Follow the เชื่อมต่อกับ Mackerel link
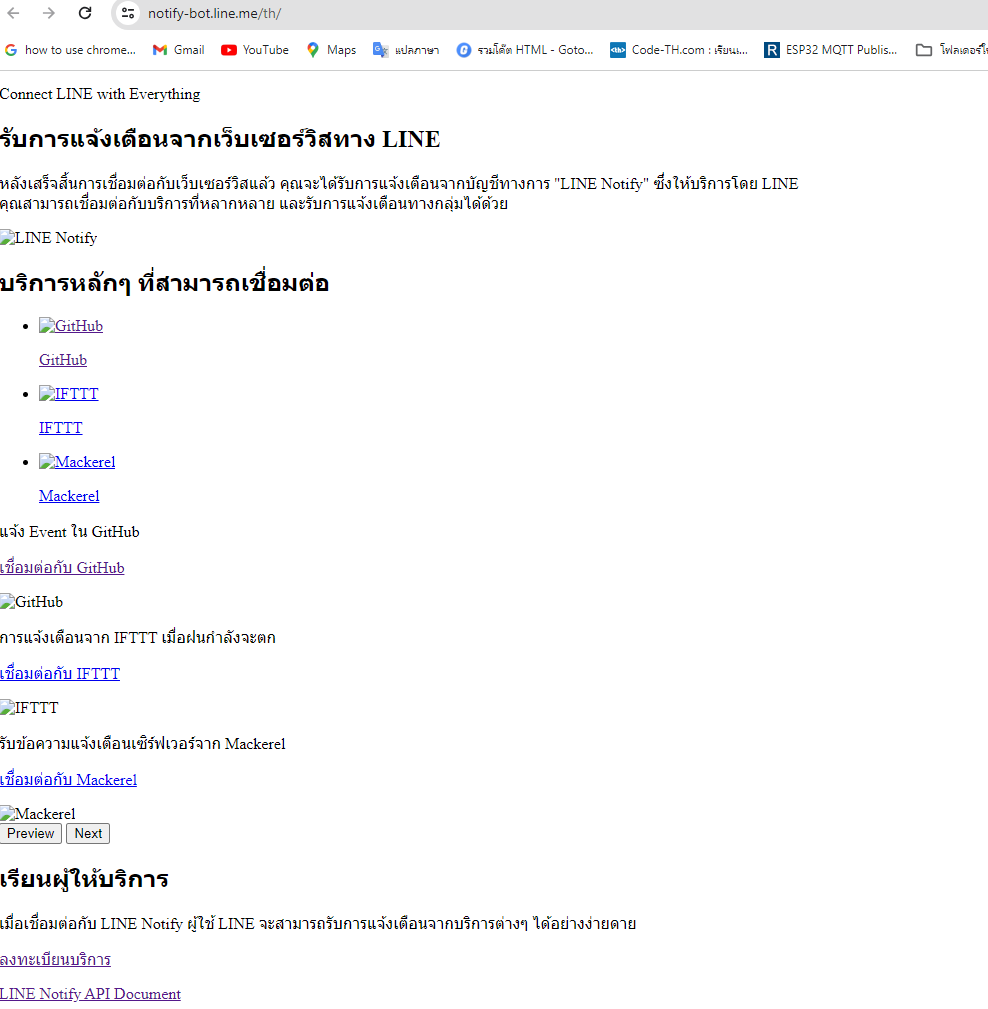Viewport: 988px width, 1009px height. [68, 780]
